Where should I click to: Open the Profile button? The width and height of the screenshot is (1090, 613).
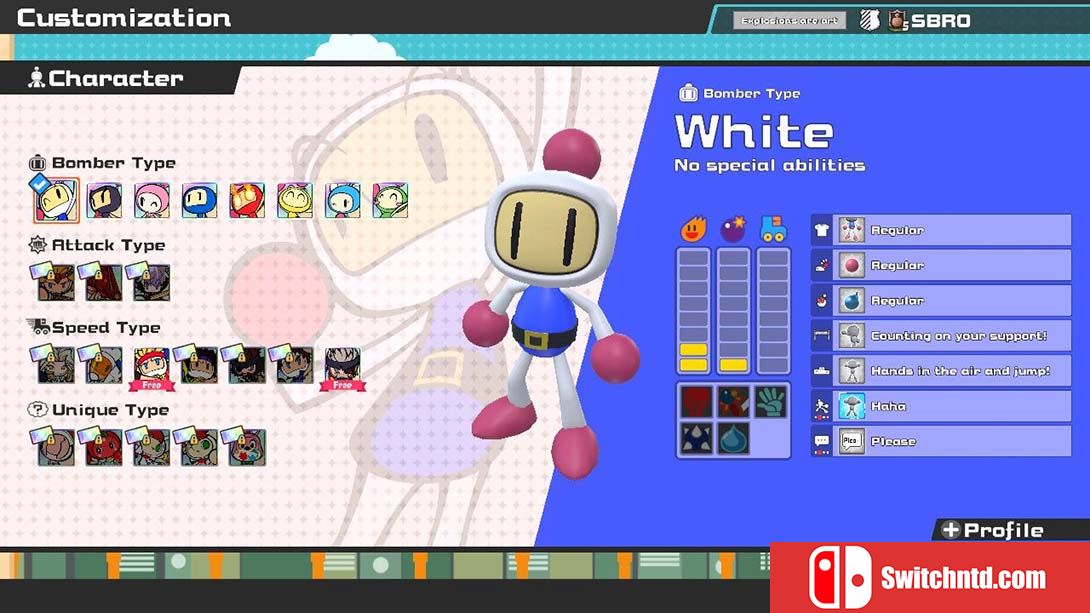coord(994,530)
